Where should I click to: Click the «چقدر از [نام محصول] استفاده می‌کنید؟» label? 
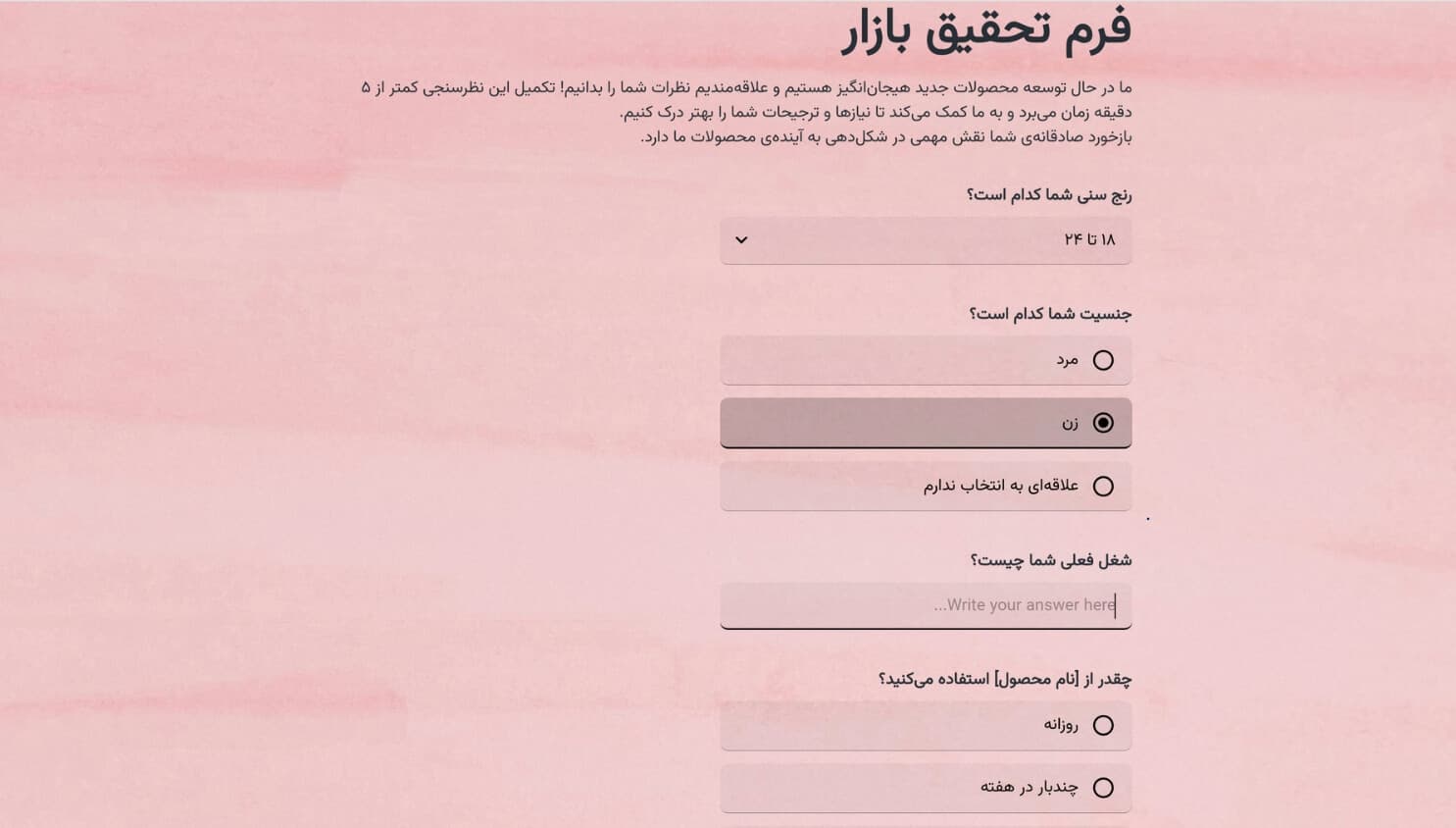point(1005,679)
